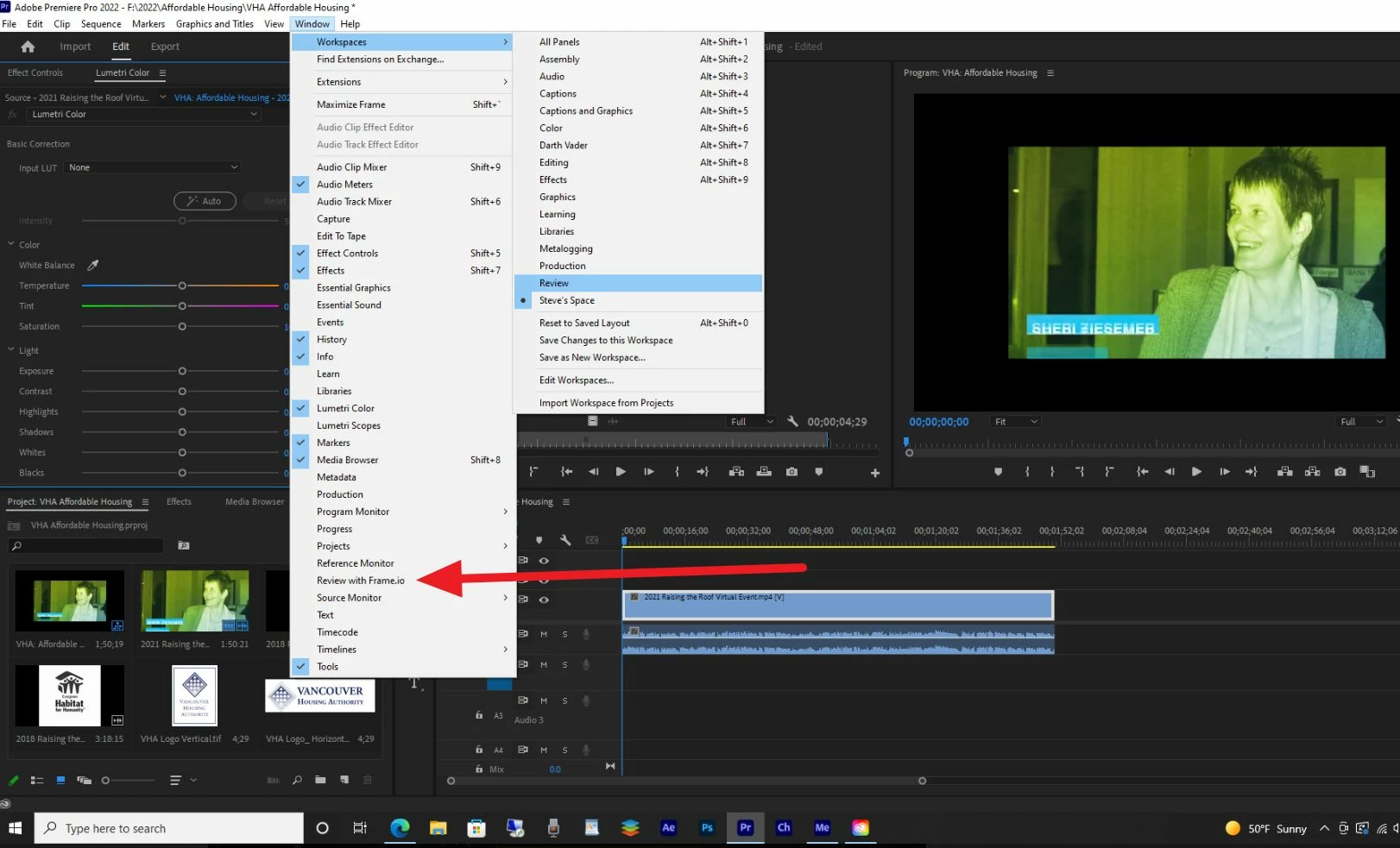1400x848 pixels.
Task: Export frame with Program monitor camera icon
Action: click(1340, 472)
